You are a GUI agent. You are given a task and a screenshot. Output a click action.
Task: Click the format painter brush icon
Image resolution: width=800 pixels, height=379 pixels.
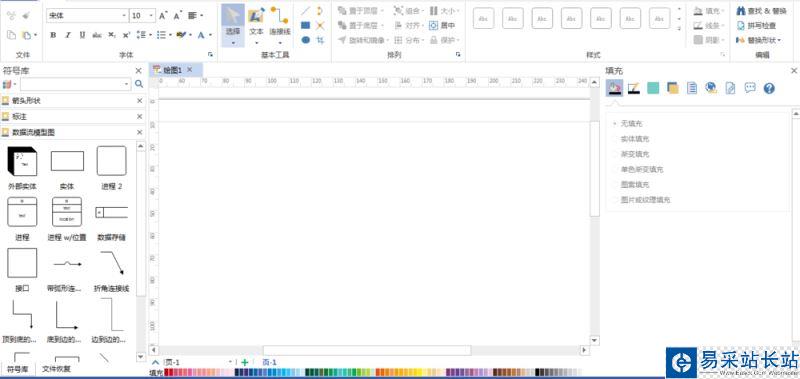26,16
